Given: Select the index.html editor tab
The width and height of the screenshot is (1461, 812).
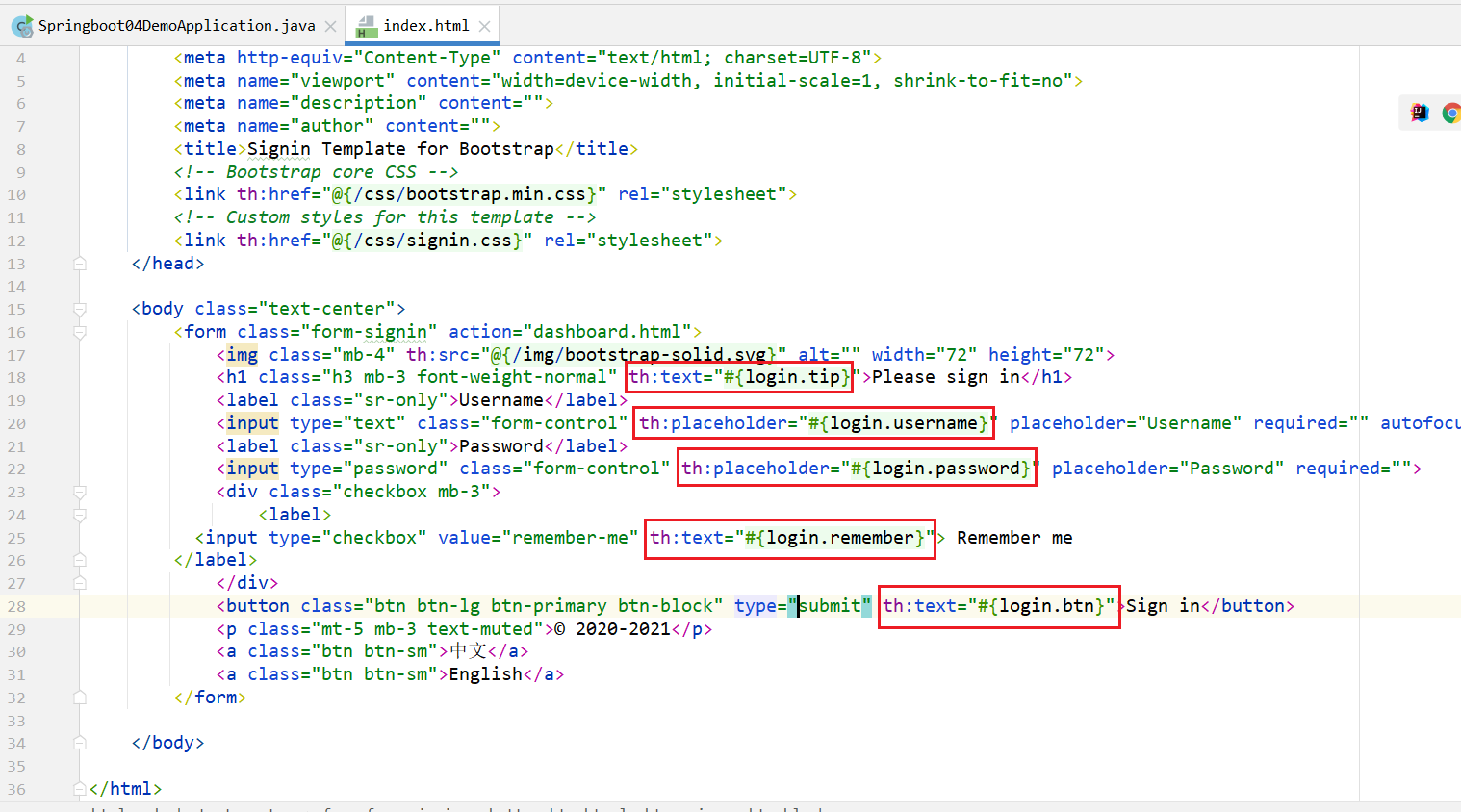Looking at the screenshot, I should (425, 26).
